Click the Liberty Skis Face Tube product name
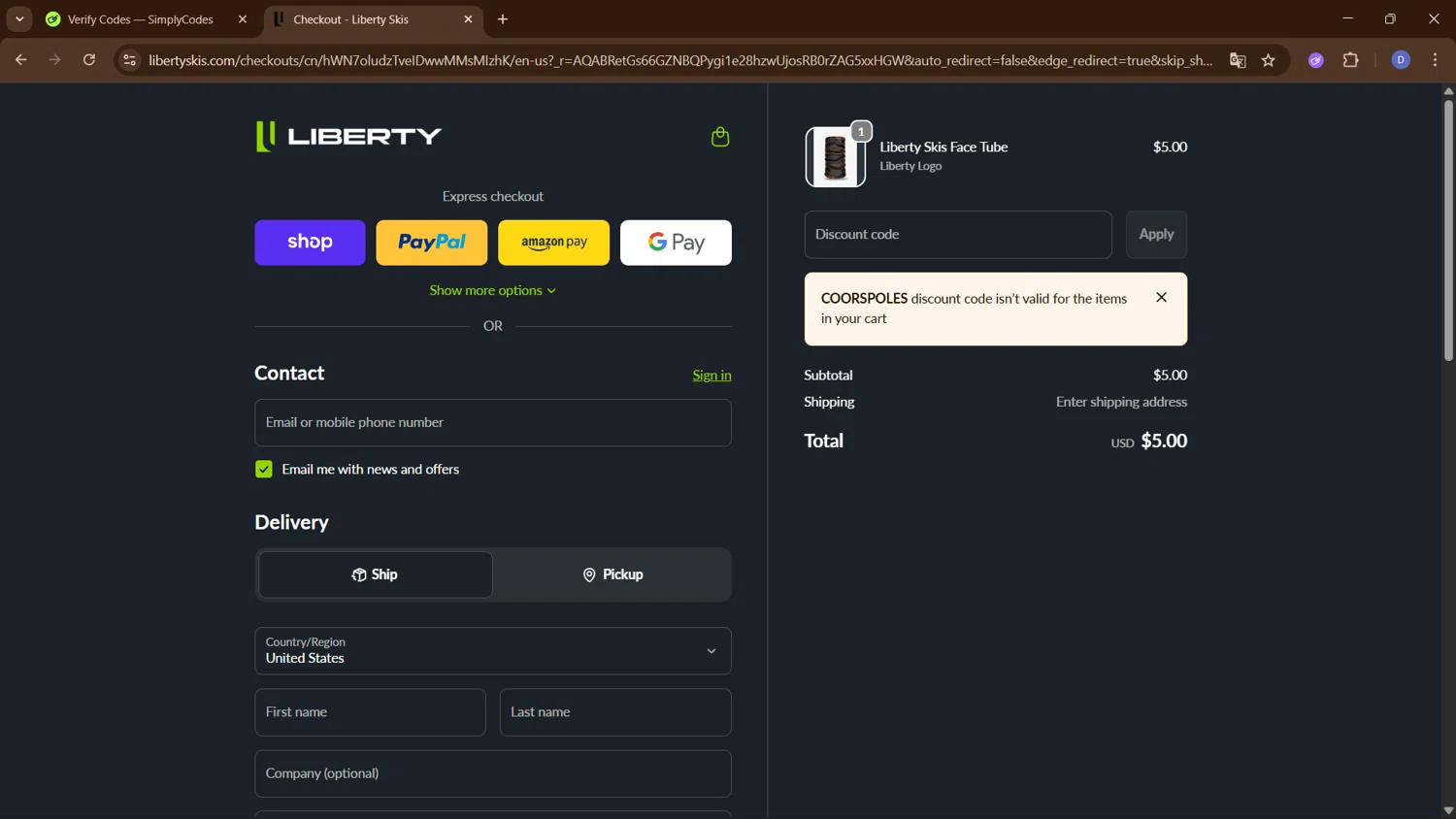 943,147
